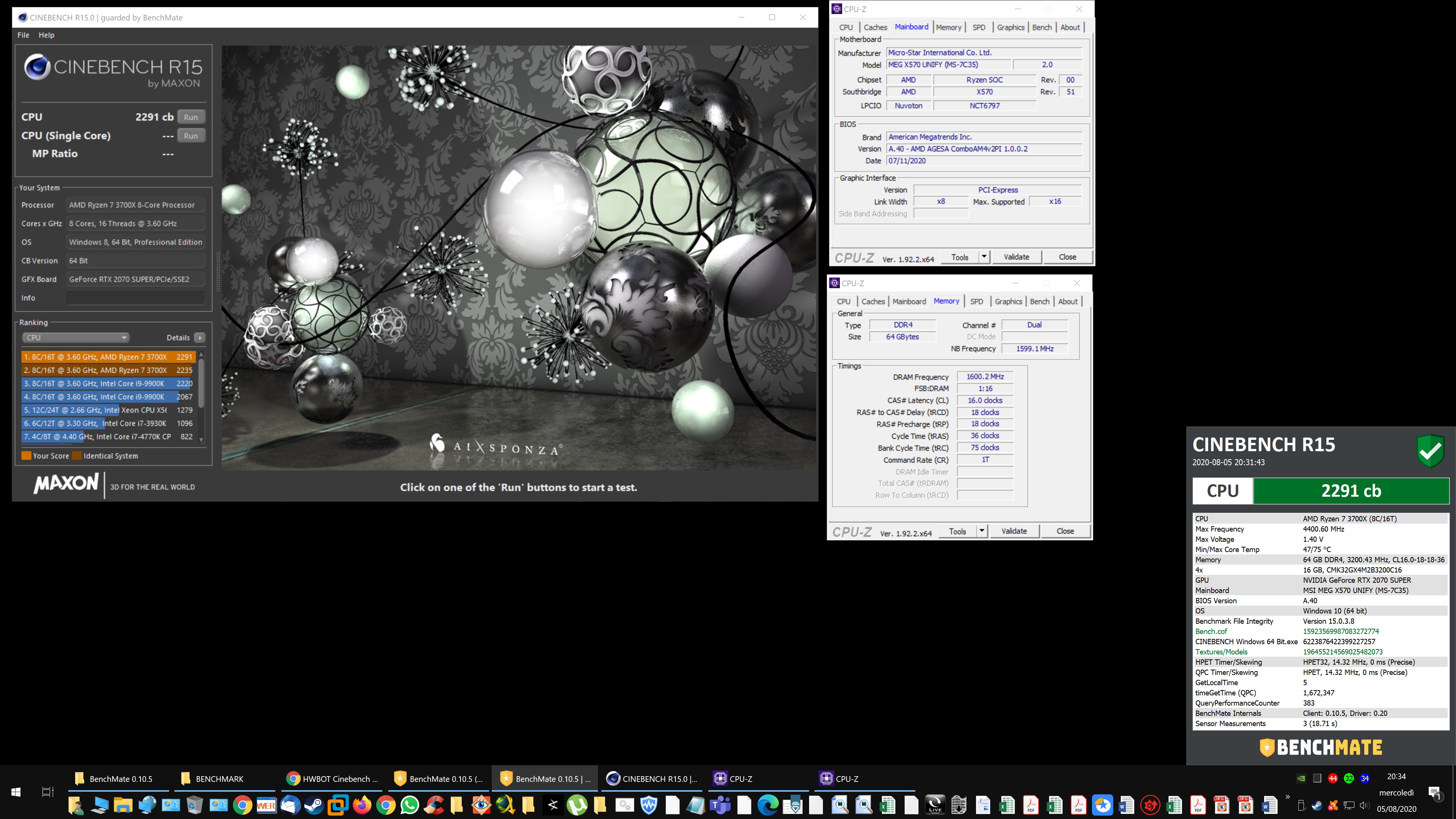Click the volume speaker icon in tray

point(1365,805)
